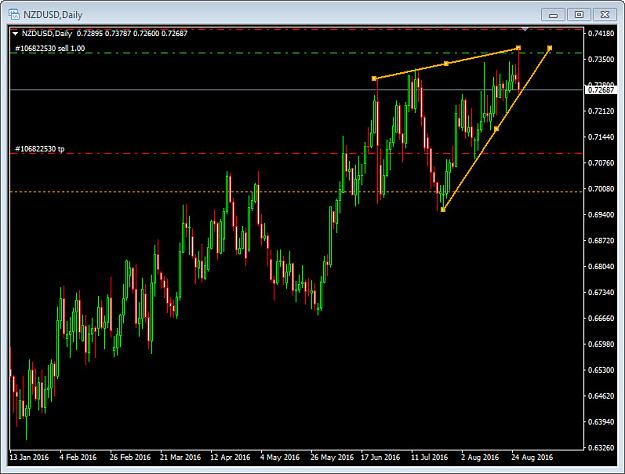The width and height of the screenshot is (625, 474).
Task: Maximize the NZDUSD,Daily chart window
Action: click(579, 15)
